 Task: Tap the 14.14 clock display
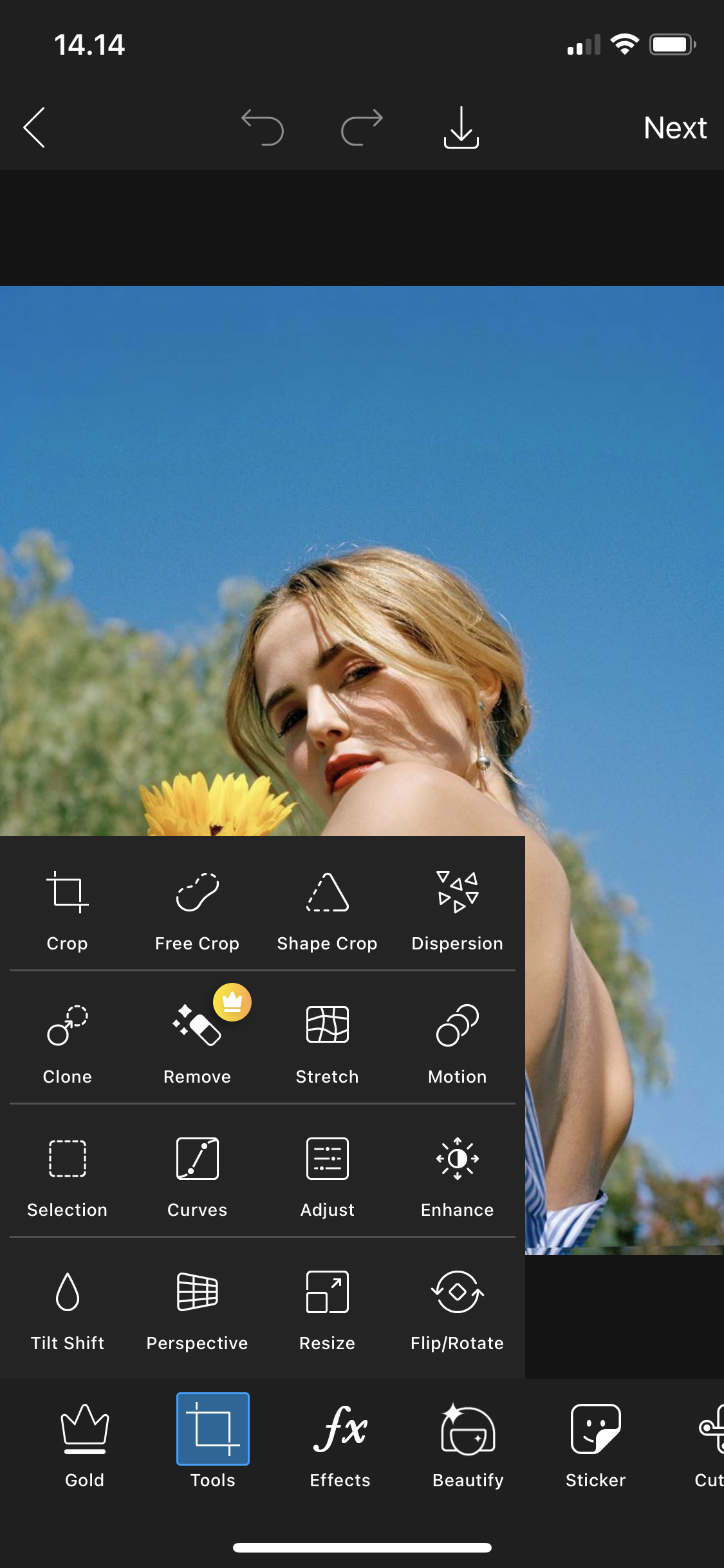coord(89,45)
